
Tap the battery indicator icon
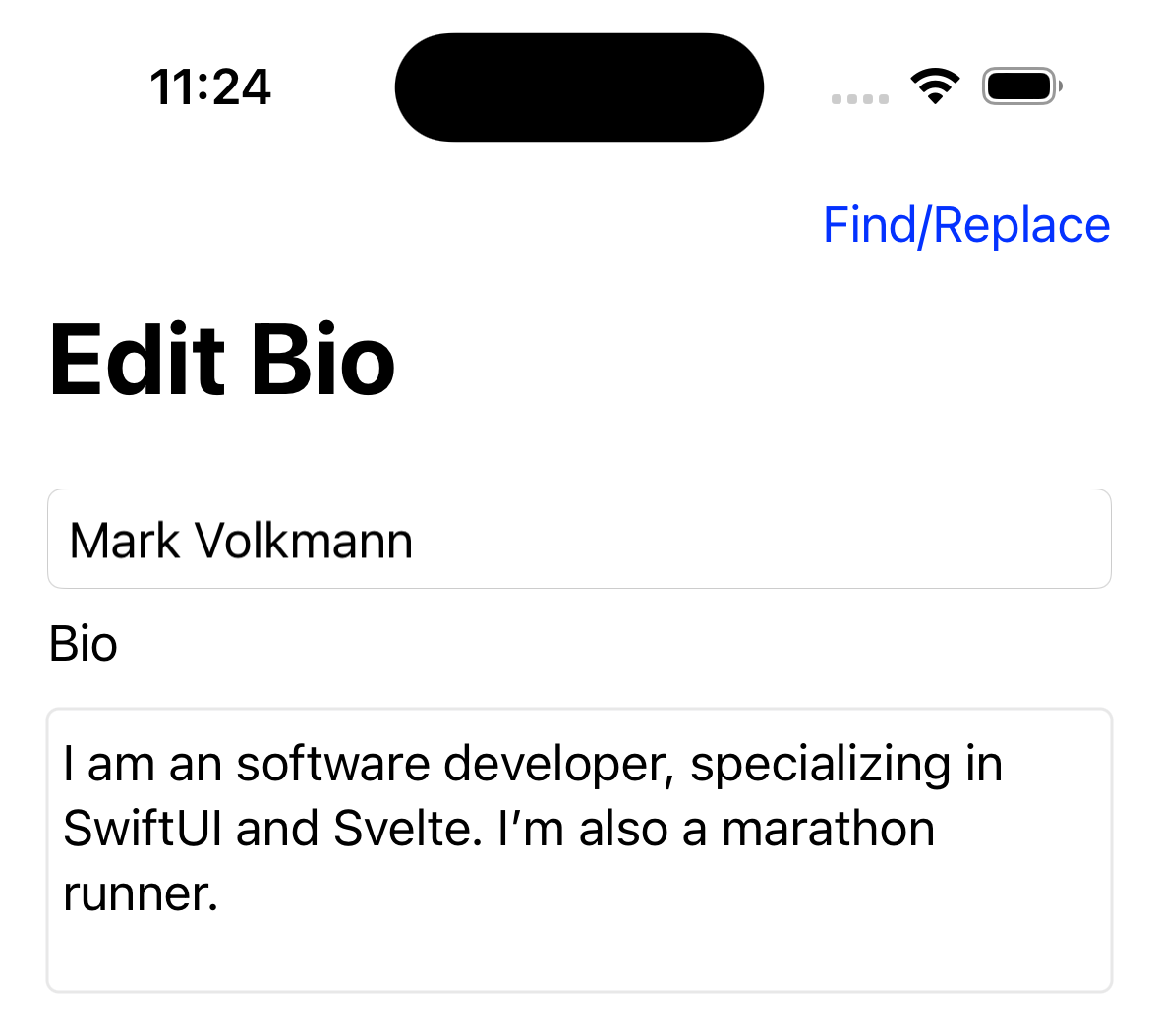[1021, 86]
